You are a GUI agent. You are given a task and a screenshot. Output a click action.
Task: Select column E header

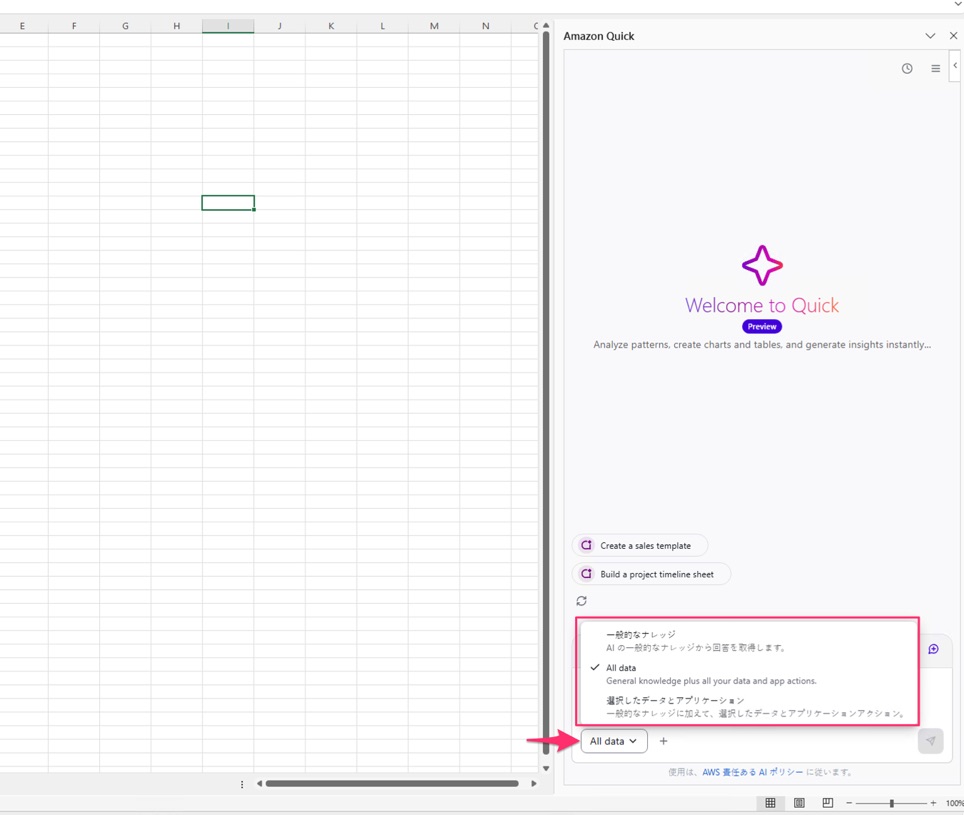coord(22,26)
